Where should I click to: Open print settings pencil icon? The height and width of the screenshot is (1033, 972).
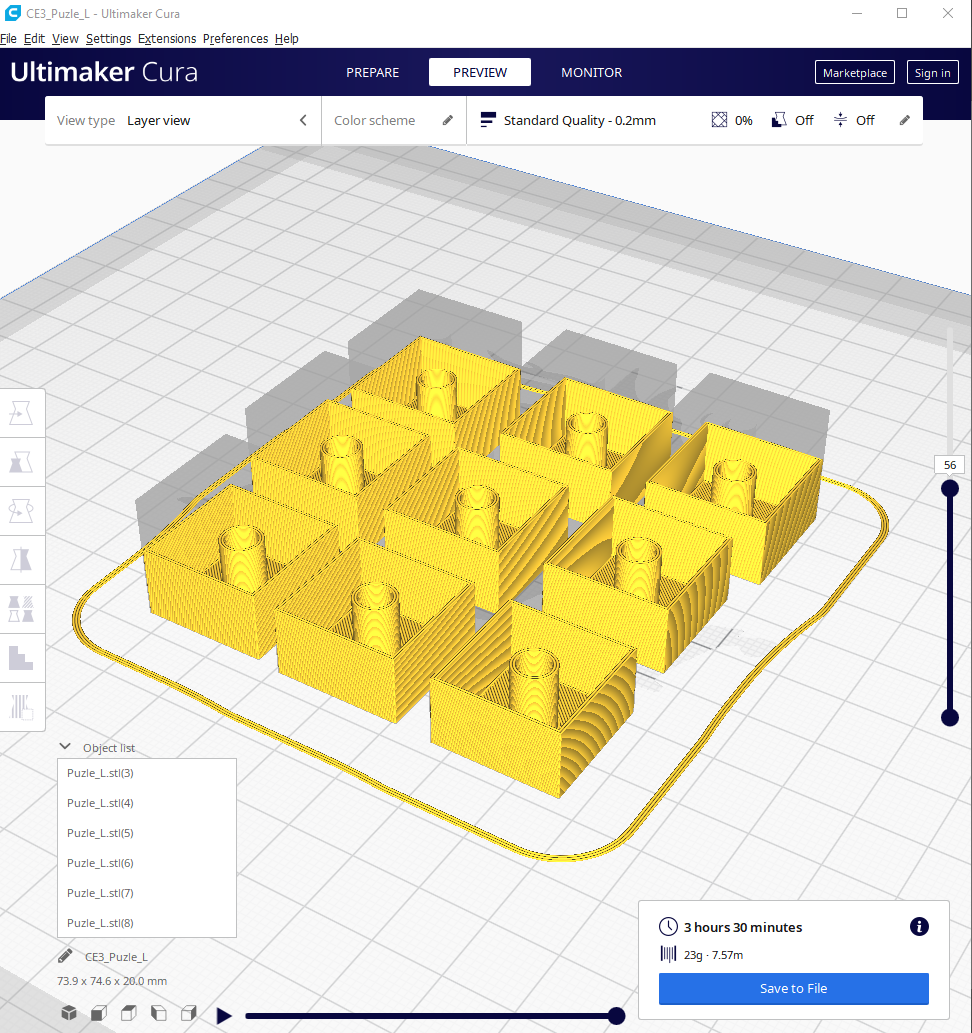pos(904,120)
